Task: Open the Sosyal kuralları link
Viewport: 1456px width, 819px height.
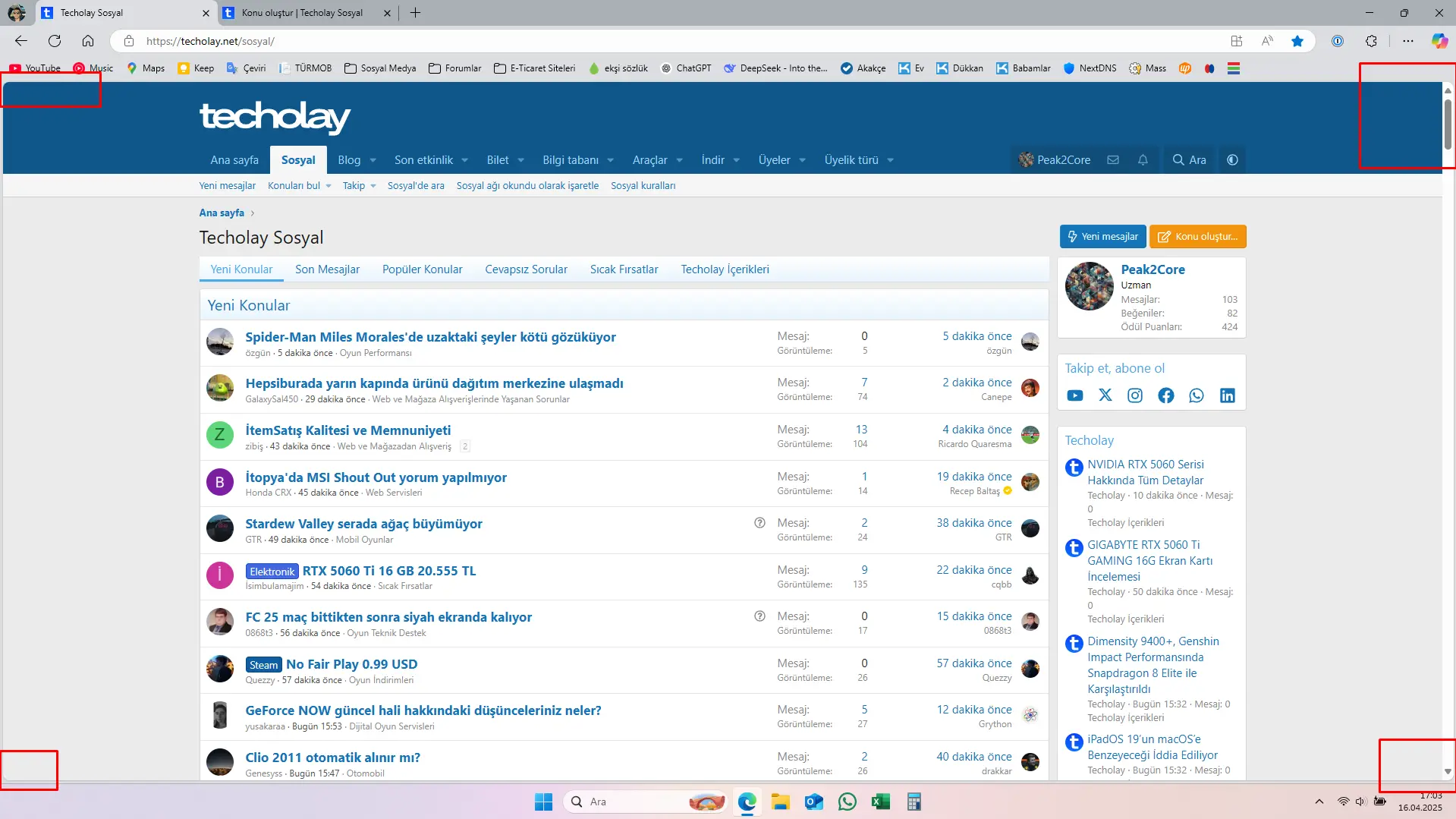Action: point(643,186)
